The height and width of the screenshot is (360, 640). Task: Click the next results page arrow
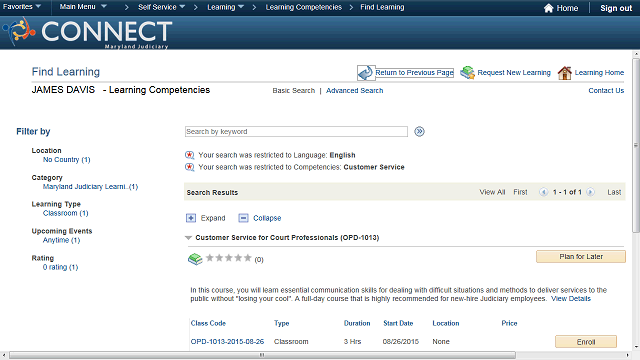(x=590, y=192)
